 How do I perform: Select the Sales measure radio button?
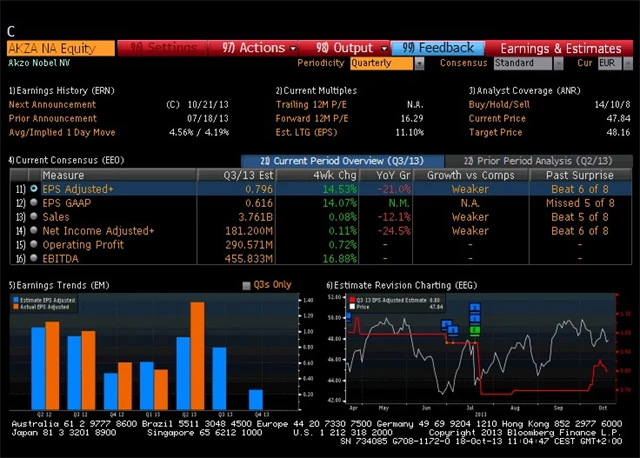click(34, 216)
